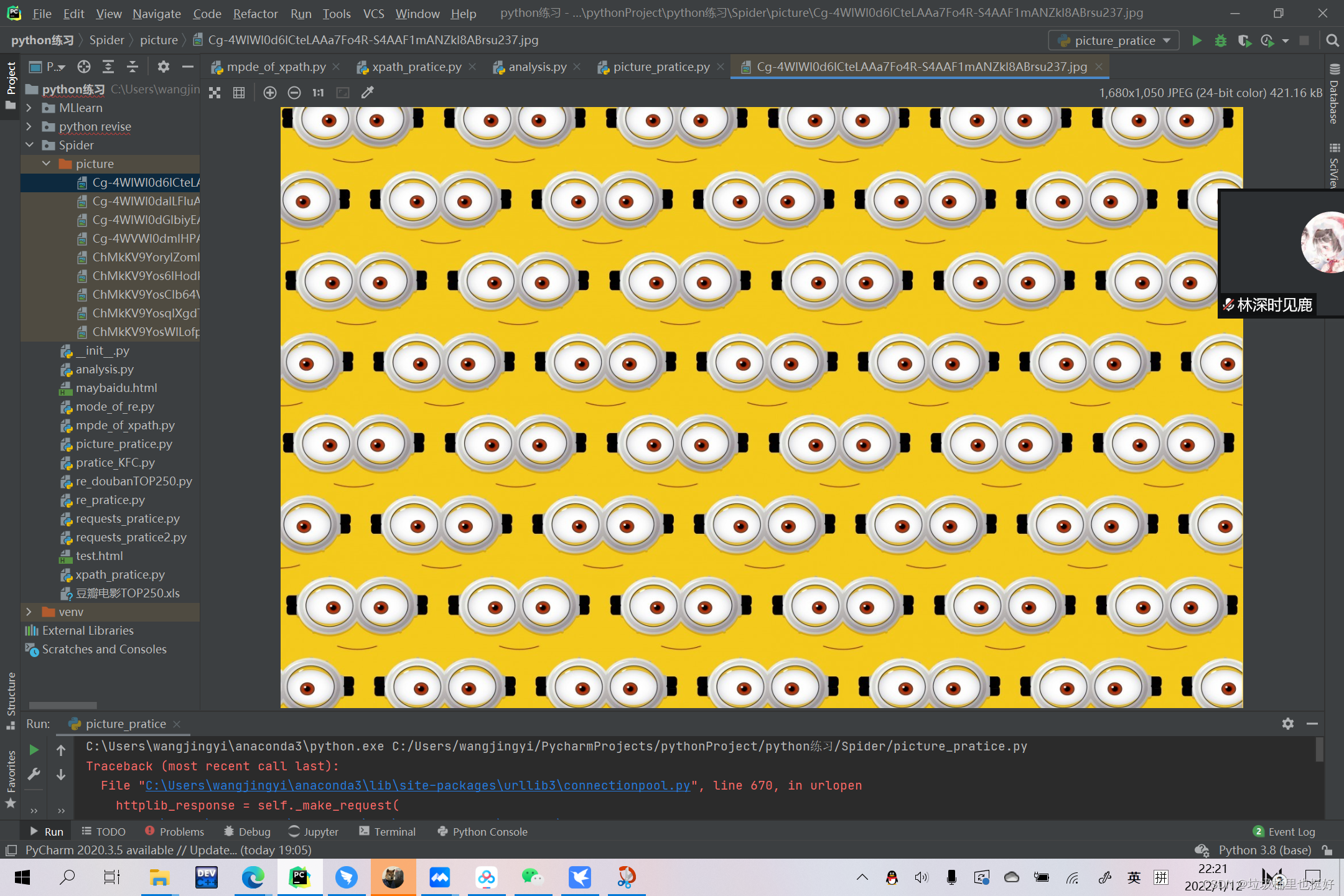Collapse the picture folder
The image size is (1344, 896).
pyautogui.click(x=46, y=164)
